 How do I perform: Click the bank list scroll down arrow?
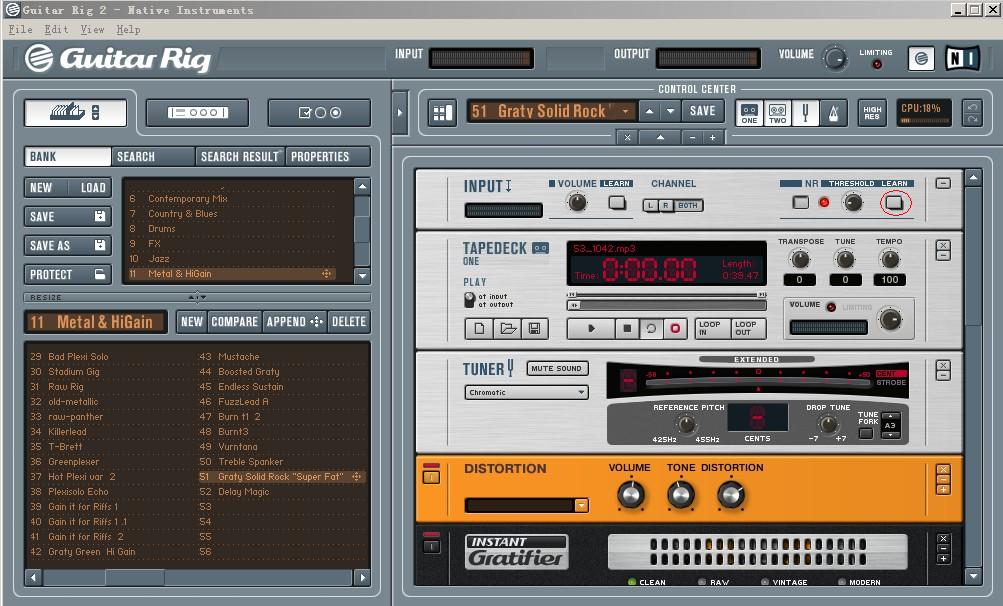pos(362,276)
